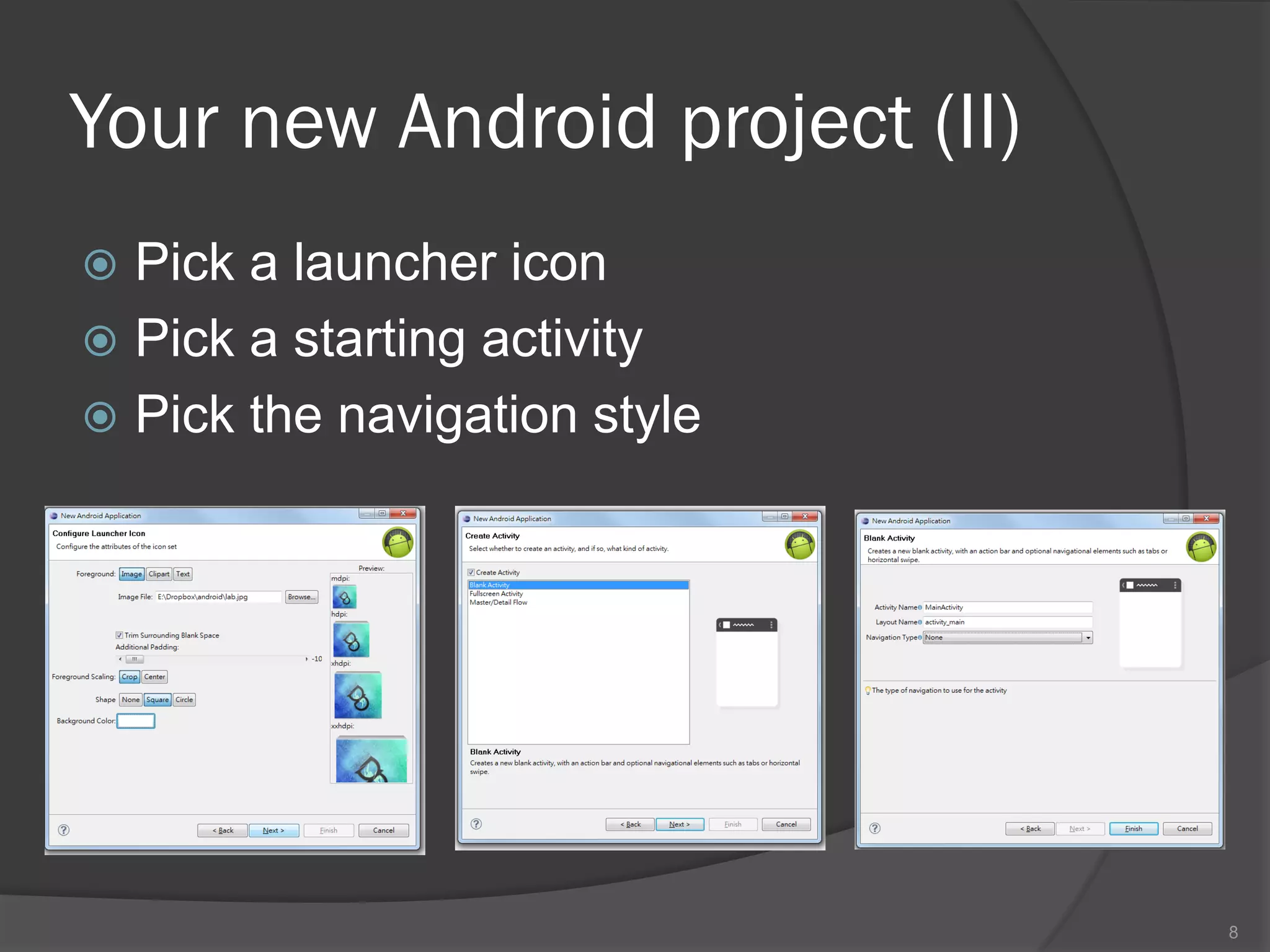Click Cancel in Configure Launcher Icon dialog

pos(384,831)
